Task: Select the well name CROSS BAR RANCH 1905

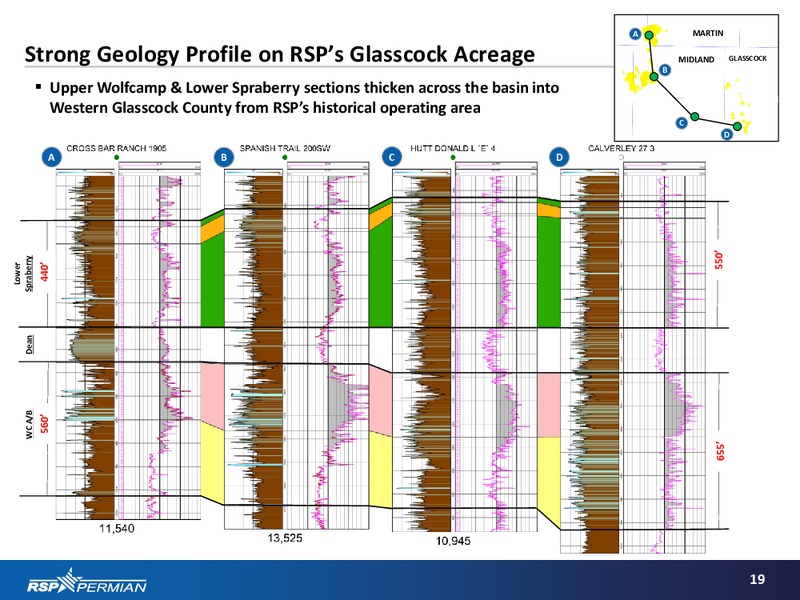Action: 116,148
